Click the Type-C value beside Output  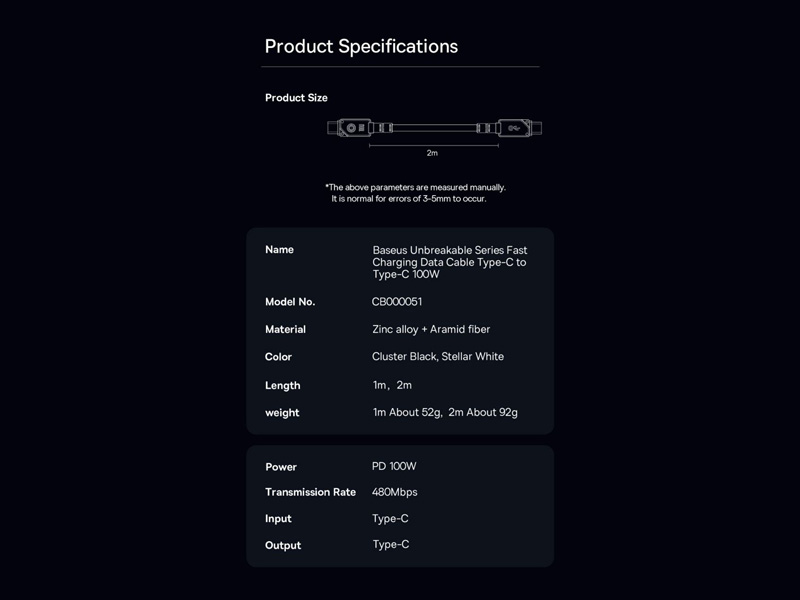click(391, 544)
